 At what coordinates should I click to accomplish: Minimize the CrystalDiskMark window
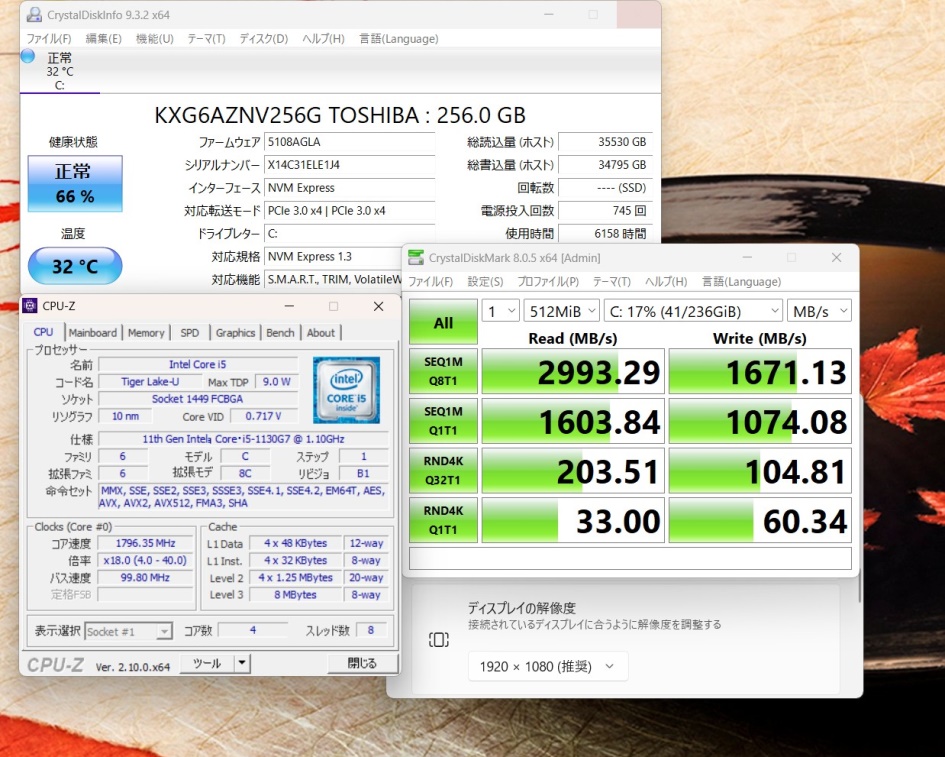point(747,257)
